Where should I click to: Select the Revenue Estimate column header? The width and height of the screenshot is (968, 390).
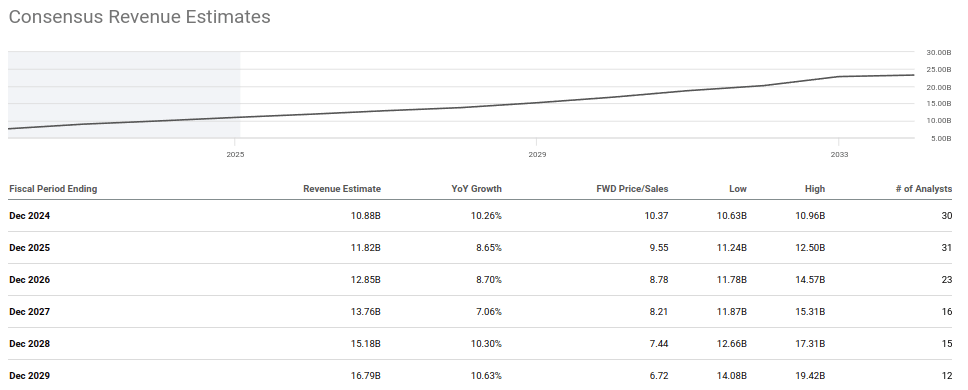click(x=342, y=189)
